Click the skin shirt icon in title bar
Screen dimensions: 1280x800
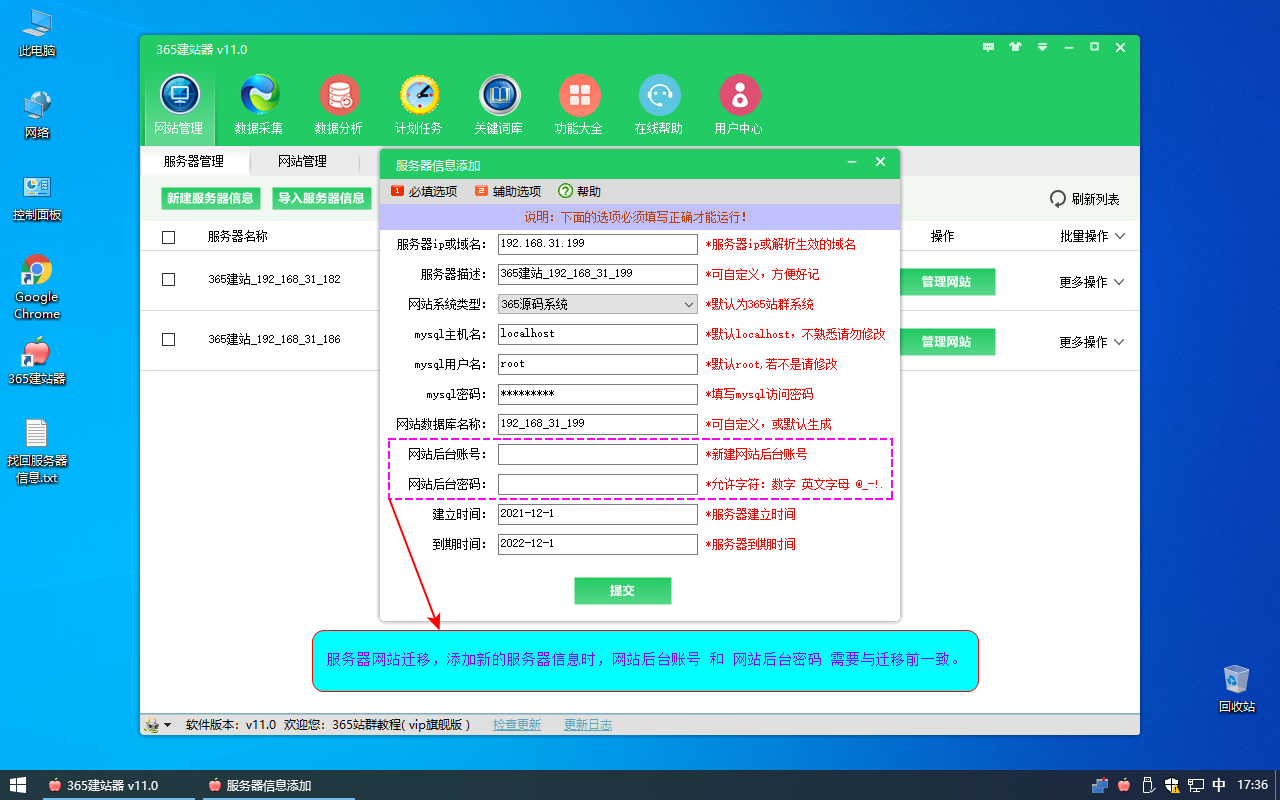1016,47
